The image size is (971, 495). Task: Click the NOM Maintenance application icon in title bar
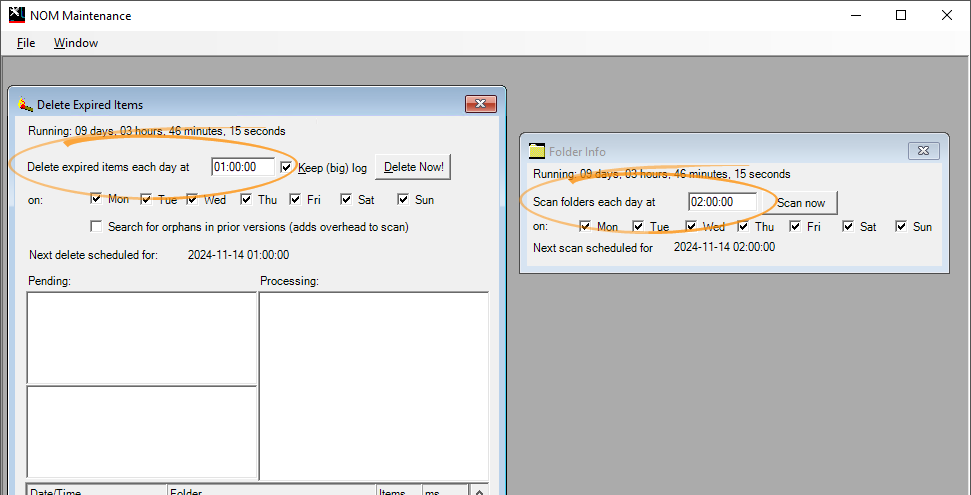coord(17,15)
